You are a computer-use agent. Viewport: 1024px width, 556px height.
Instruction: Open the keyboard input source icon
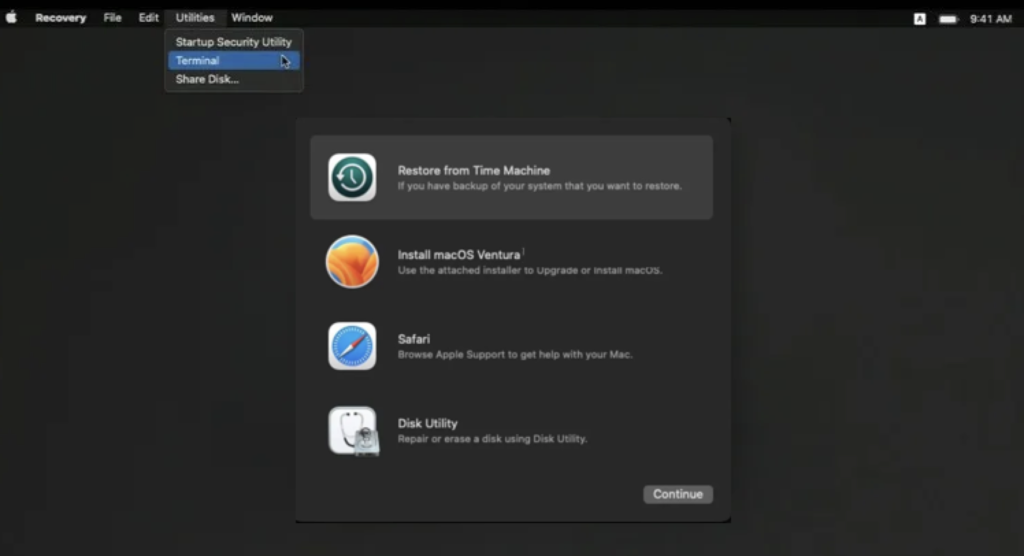click(x=920, y=19)
